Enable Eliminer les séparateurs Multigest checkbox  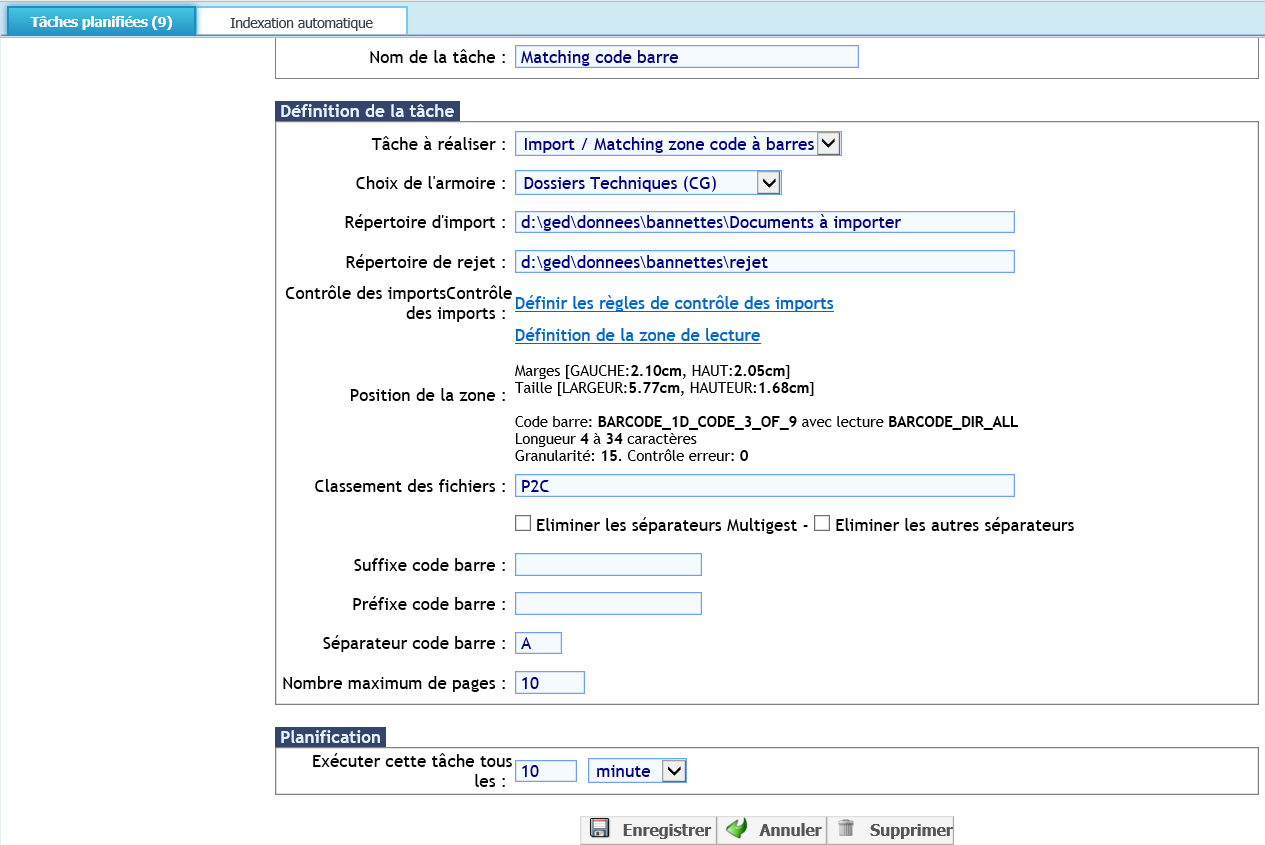[523, 524]
